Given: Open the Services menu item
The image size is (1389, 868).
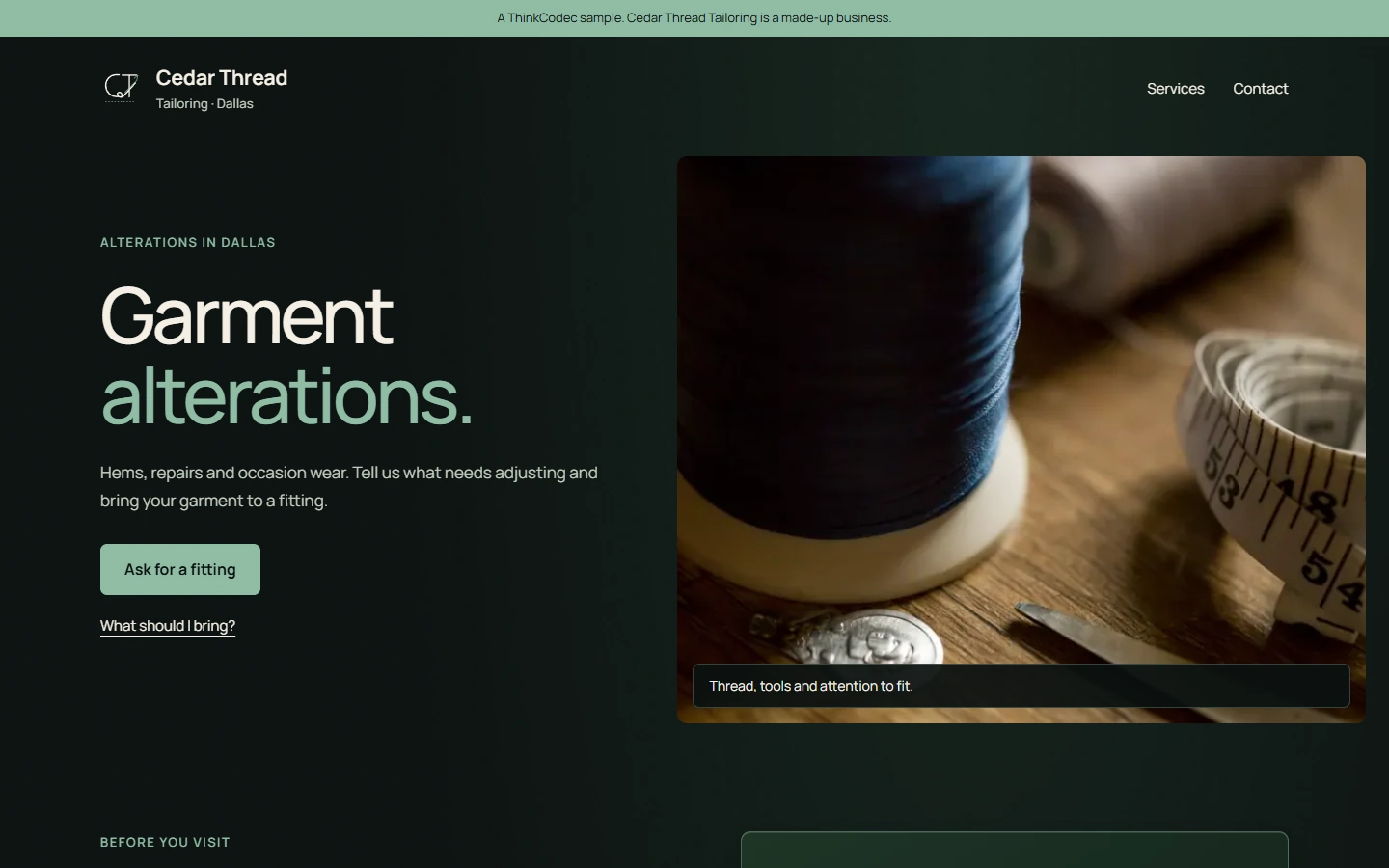Looking at the screenshot, I should [1175, 89].
